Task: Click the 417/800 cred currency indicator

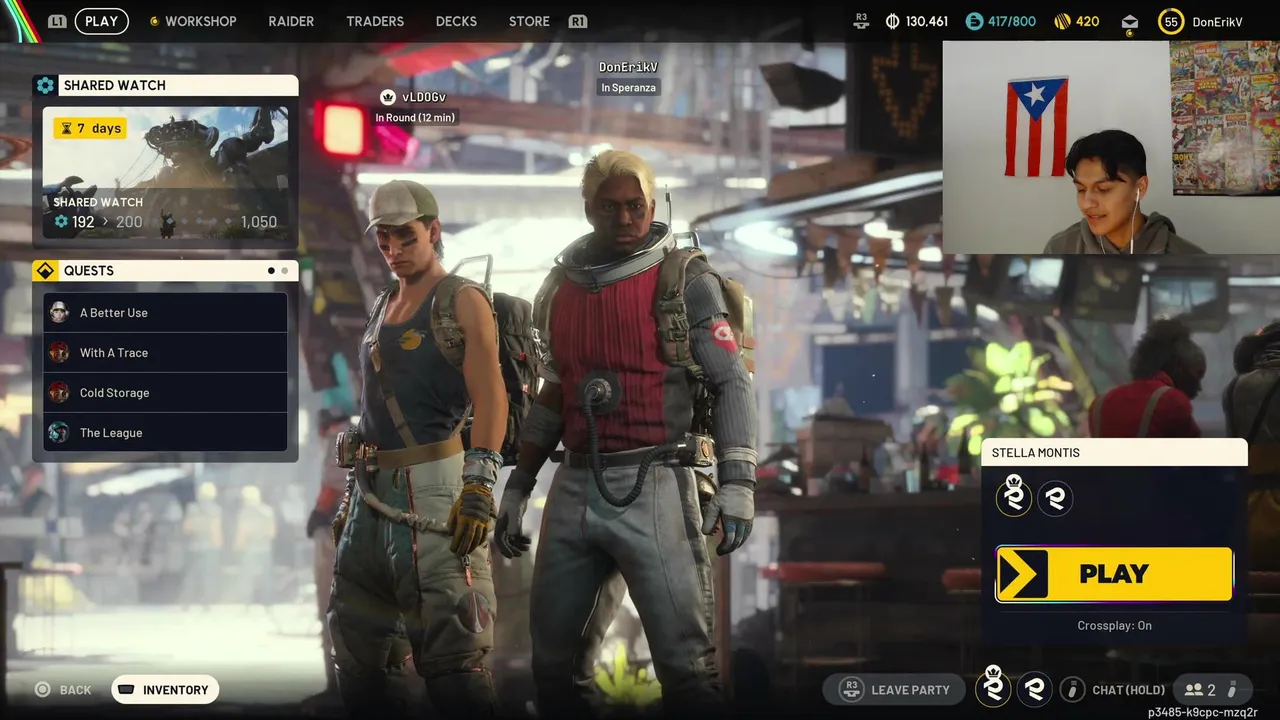Action: [x=1000, y=21]
